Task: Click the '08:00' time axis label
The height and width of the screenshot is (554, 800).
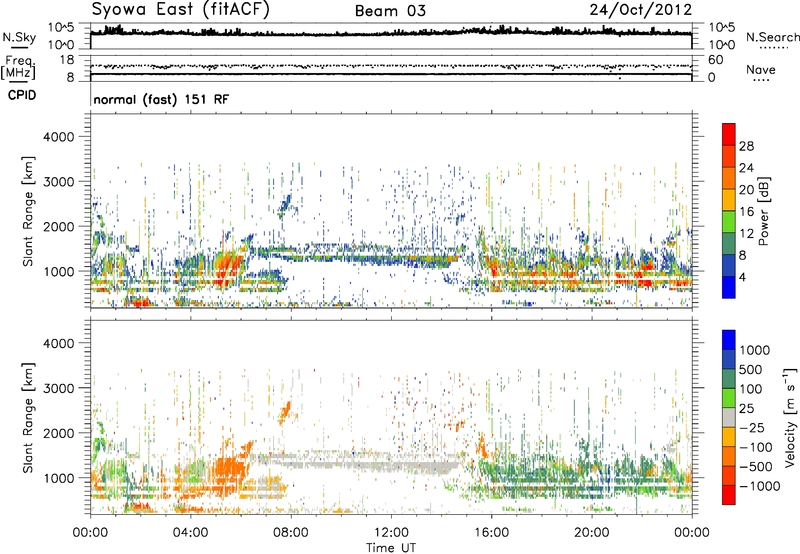Action: pyautogui.click(x=291, y=533)
